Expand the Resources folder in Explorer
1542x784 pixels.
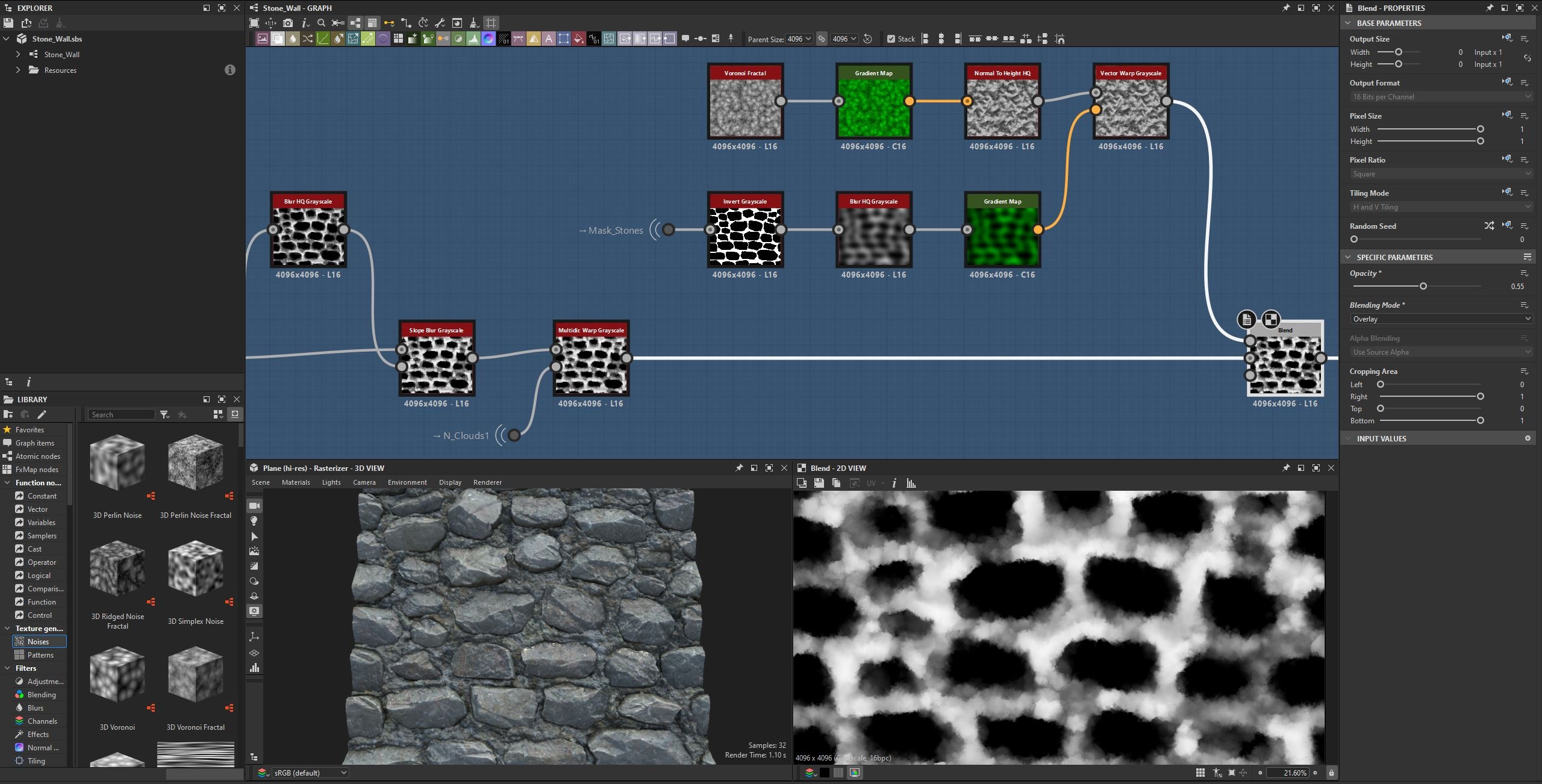pos(18,70)
